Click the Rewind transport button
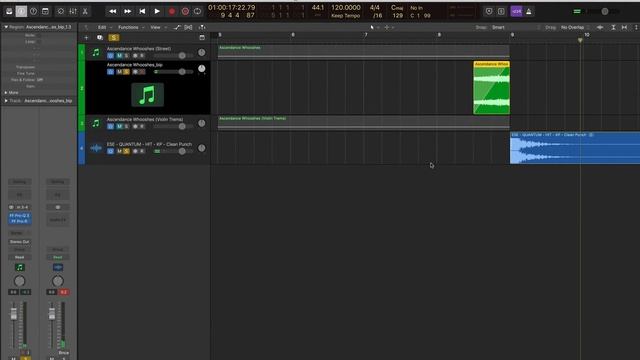The image size is (640, 360). (x=113, y=11)
